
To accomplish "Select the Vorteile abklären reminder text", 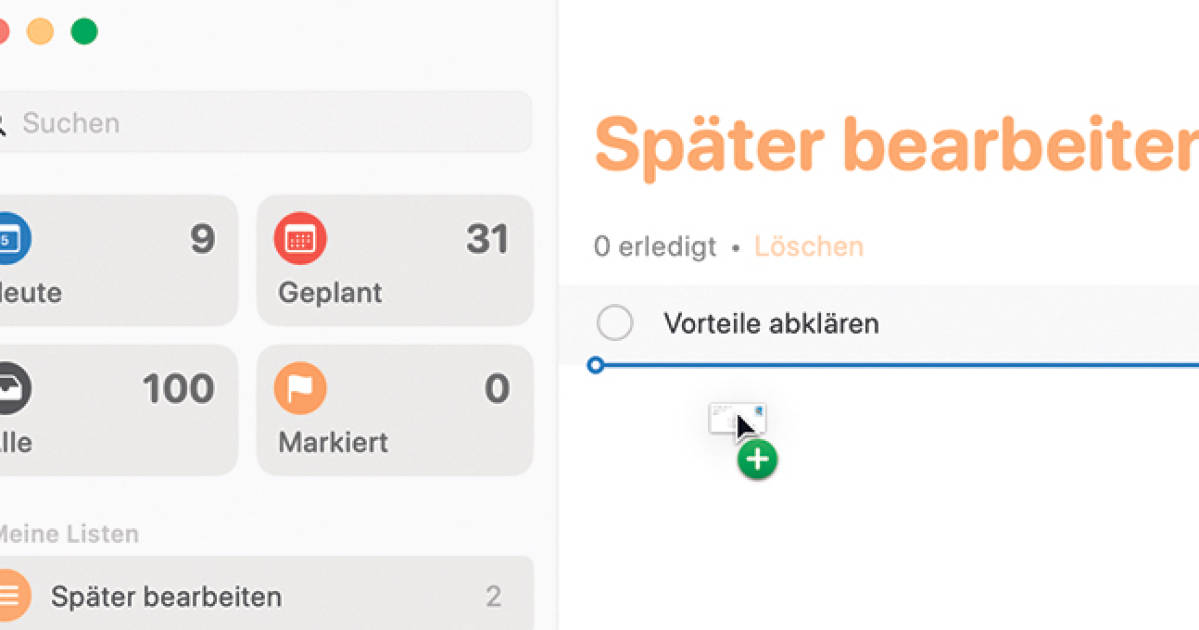I will [x=771, y=322].
